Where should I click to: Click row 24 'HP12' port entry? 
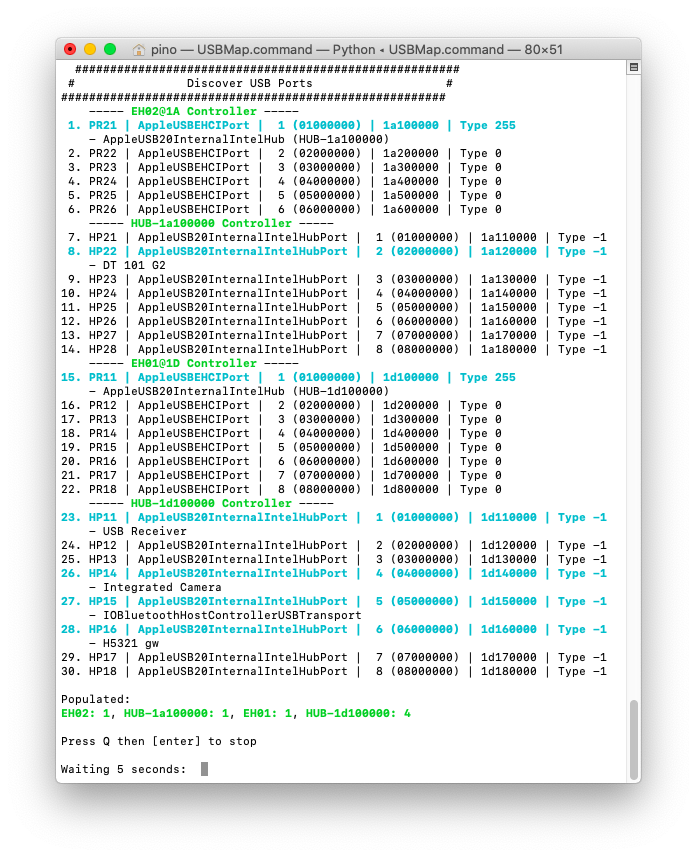click(333, 545)
